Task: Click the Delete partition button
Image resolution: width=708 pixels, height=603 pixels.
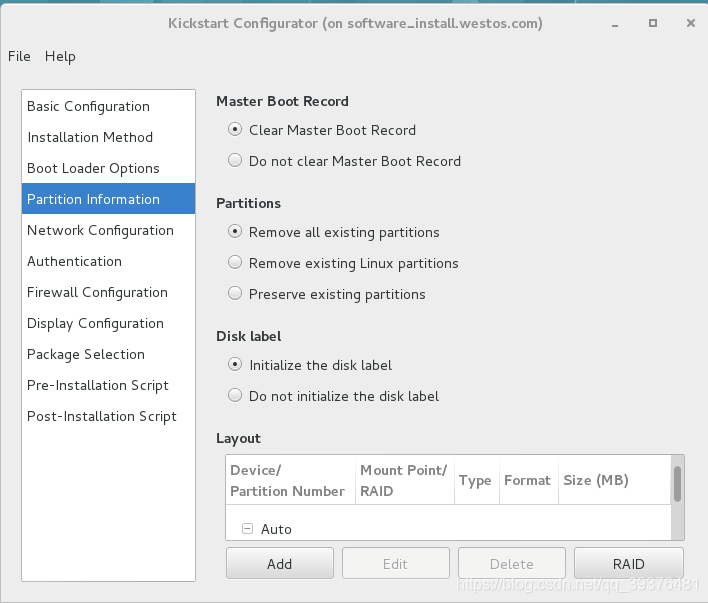Action: 512,563
